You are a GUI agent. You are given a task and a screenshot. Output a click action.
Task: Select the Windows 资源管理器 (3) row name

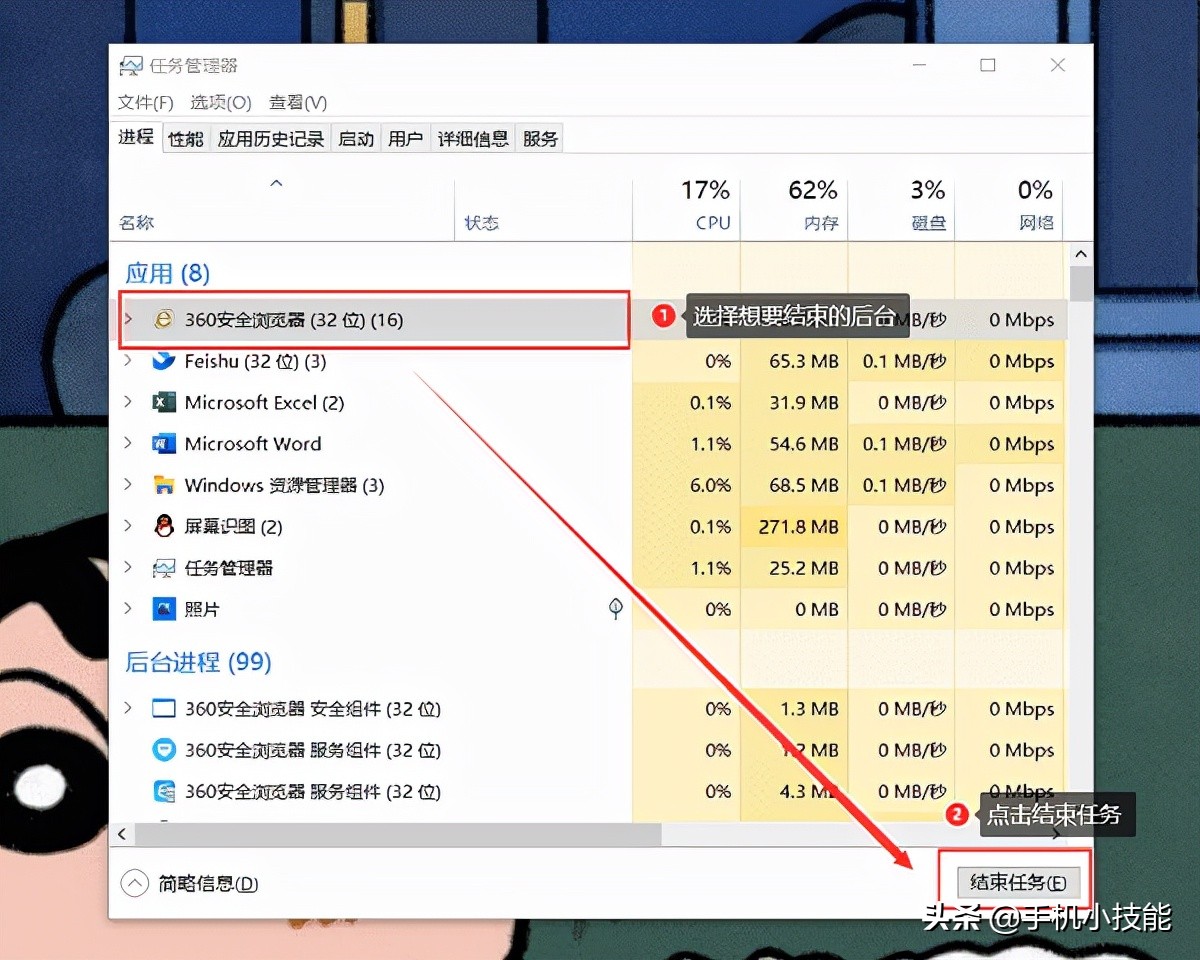pos(284,485)
